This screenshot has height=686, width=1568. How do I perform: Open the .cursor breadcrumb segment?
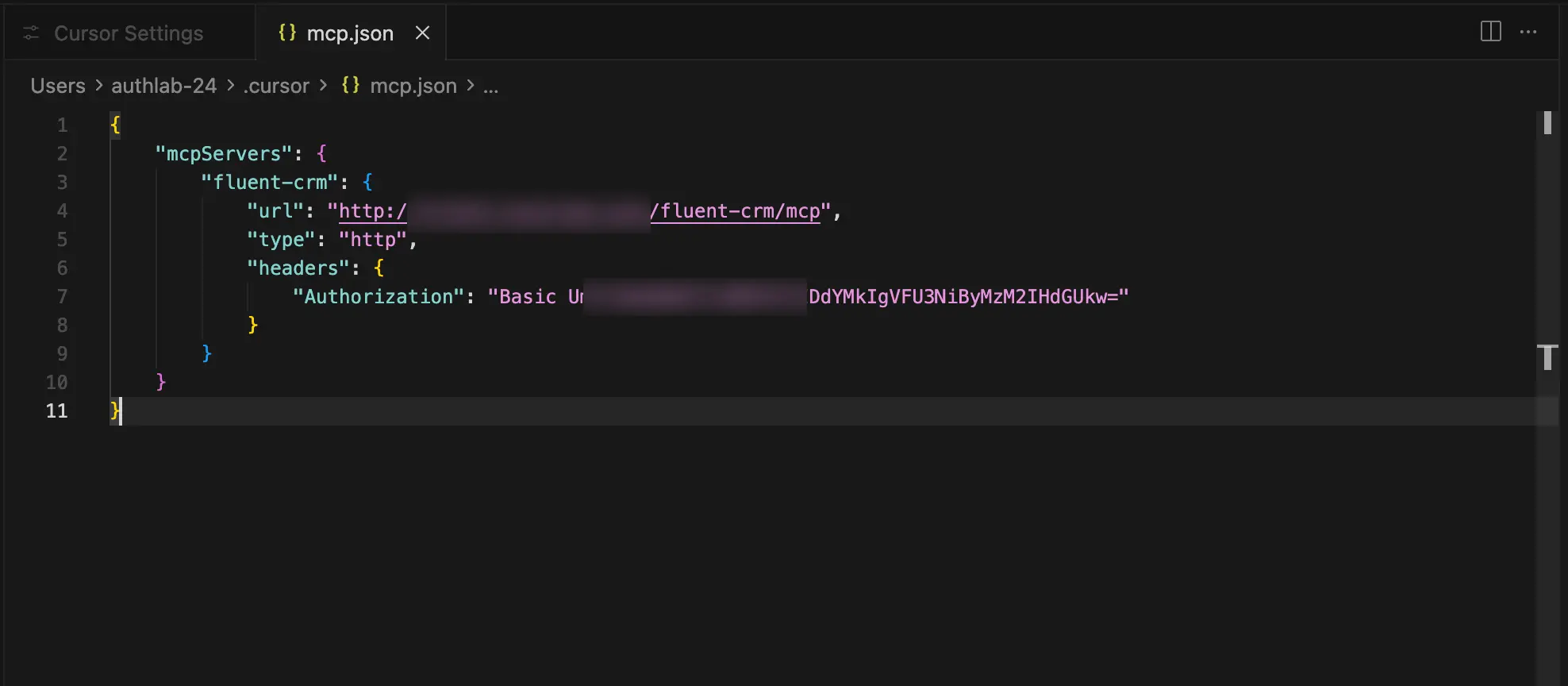click(x=276, y=86)
